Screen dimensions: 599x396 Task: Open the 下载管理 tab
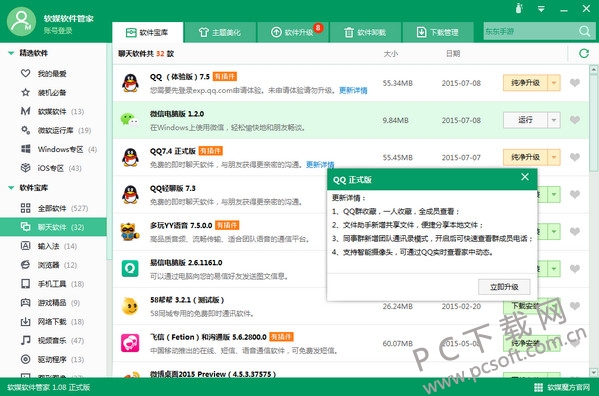point(438,32)
